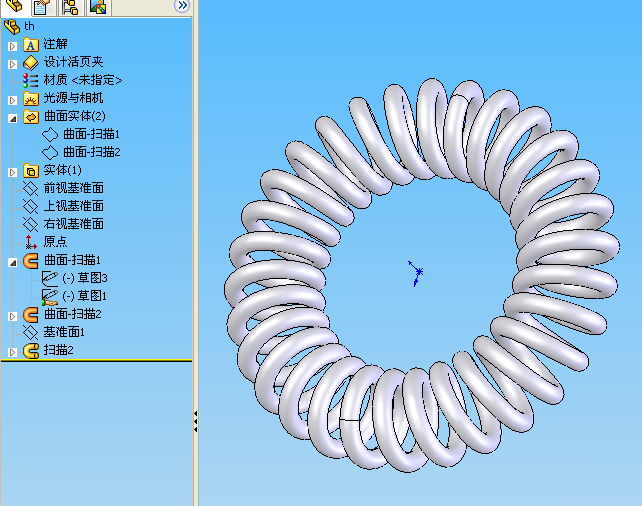Click the yellow rollback bar
The width and height of the screenshot is (642, 506).
(97, 361)
